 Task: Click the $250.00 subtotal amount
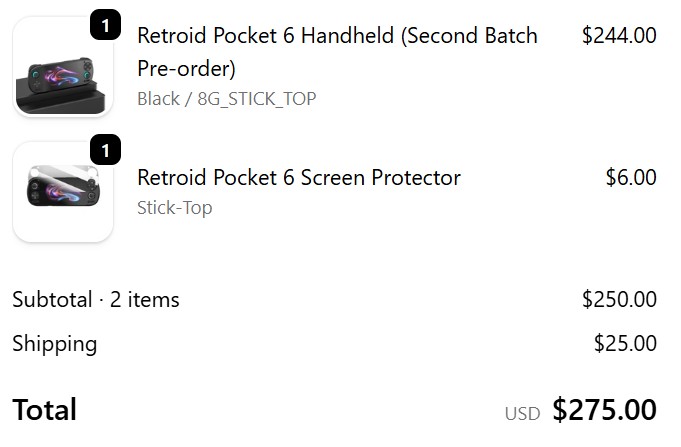pos(619,299)
